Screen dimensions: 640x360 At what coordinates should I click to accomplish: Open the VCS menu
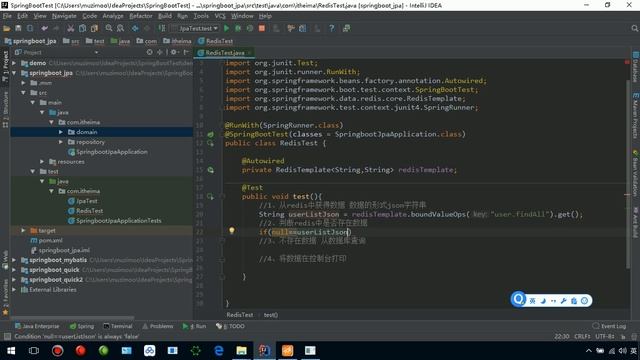click(220, 16)
